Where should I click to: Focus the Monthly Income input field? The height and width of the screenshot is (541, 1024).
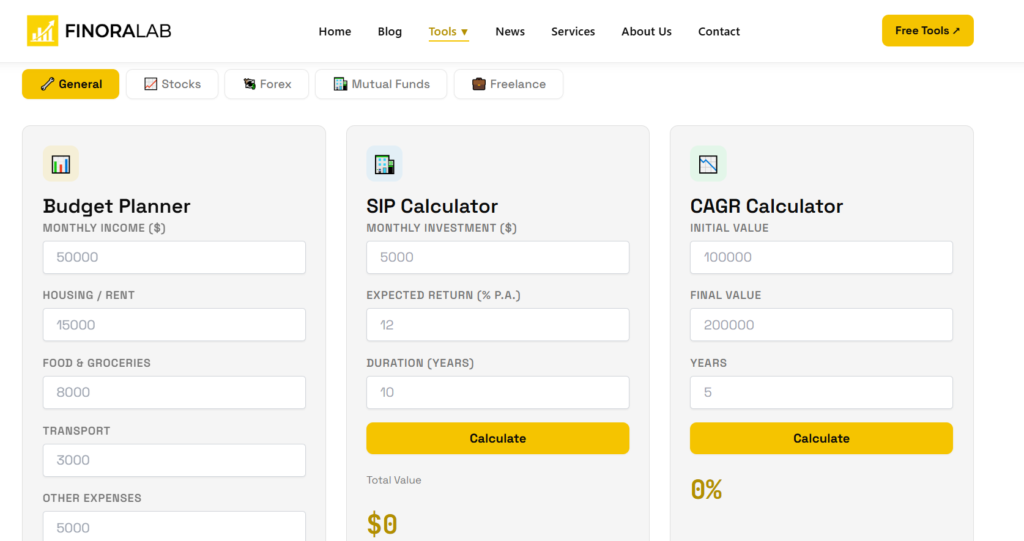click(174, 257)
